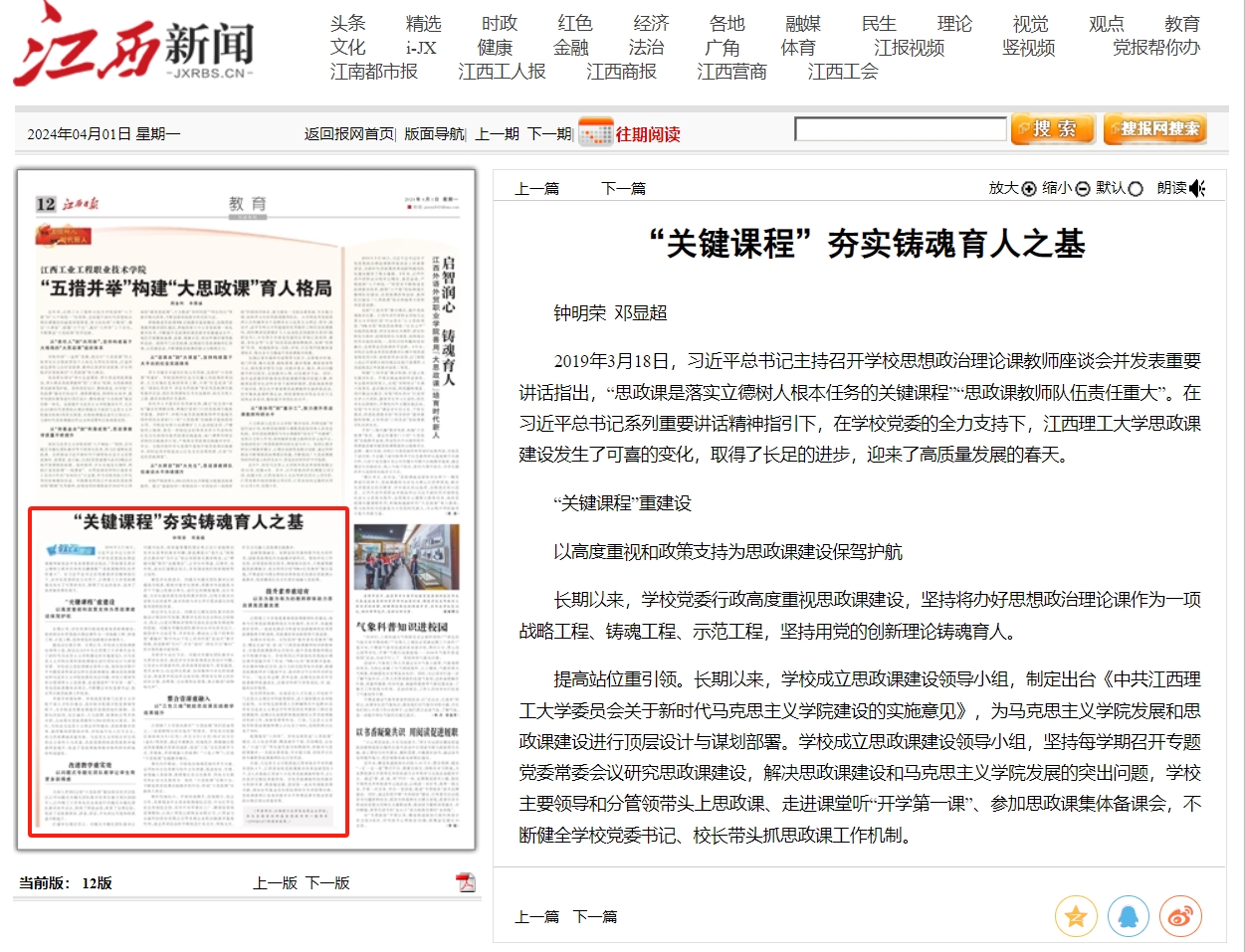1245x952 pixels.
Task: Go to 下一版 below the page thumbnail
Action: click(x=327, y=882)
